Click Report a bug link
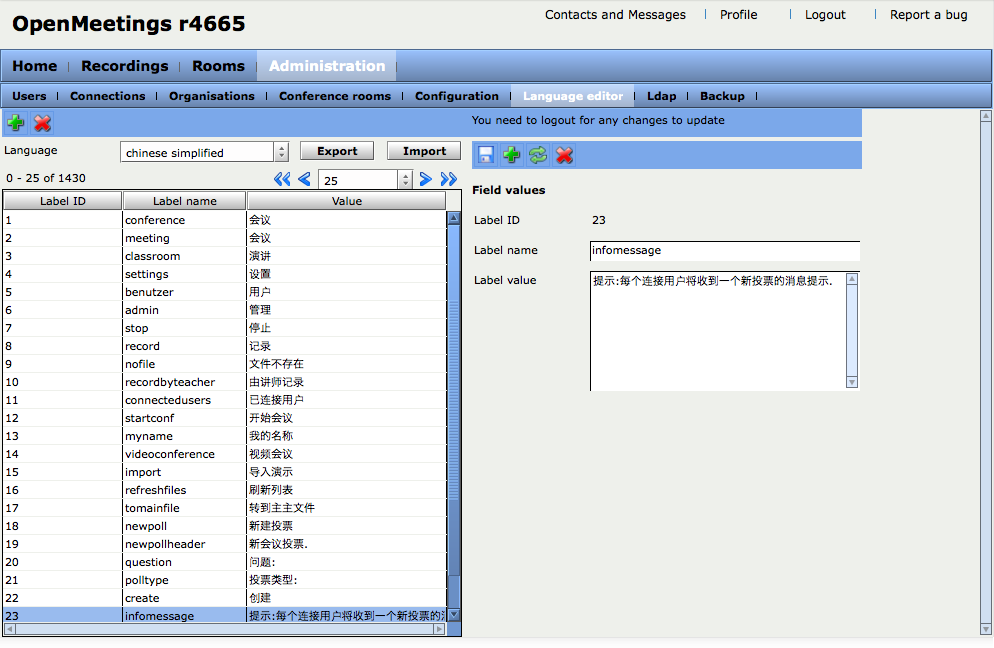This screenshot has height=648, width=994. pyautogui.click(x=929, y=15)
